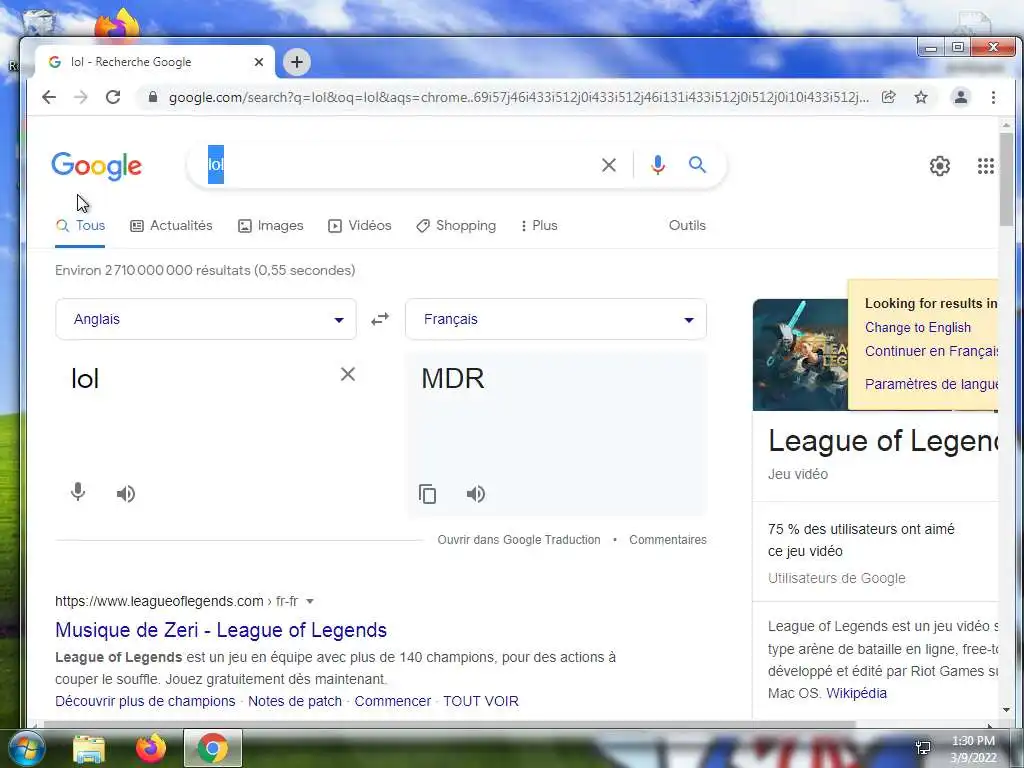This screenshot has height=768, width=1024.
Task: Open a new tab with plus button
Action: [296, 62]
